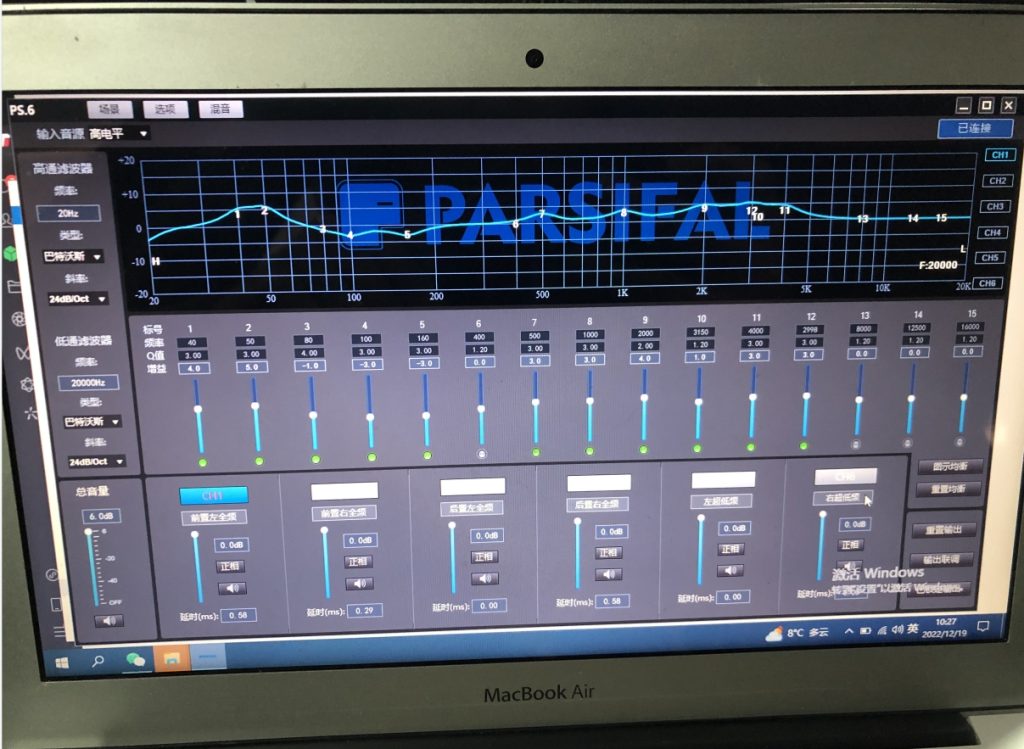Open the 场景 menu
This screenshot has width=1024, height=749.
coord(109,109)
